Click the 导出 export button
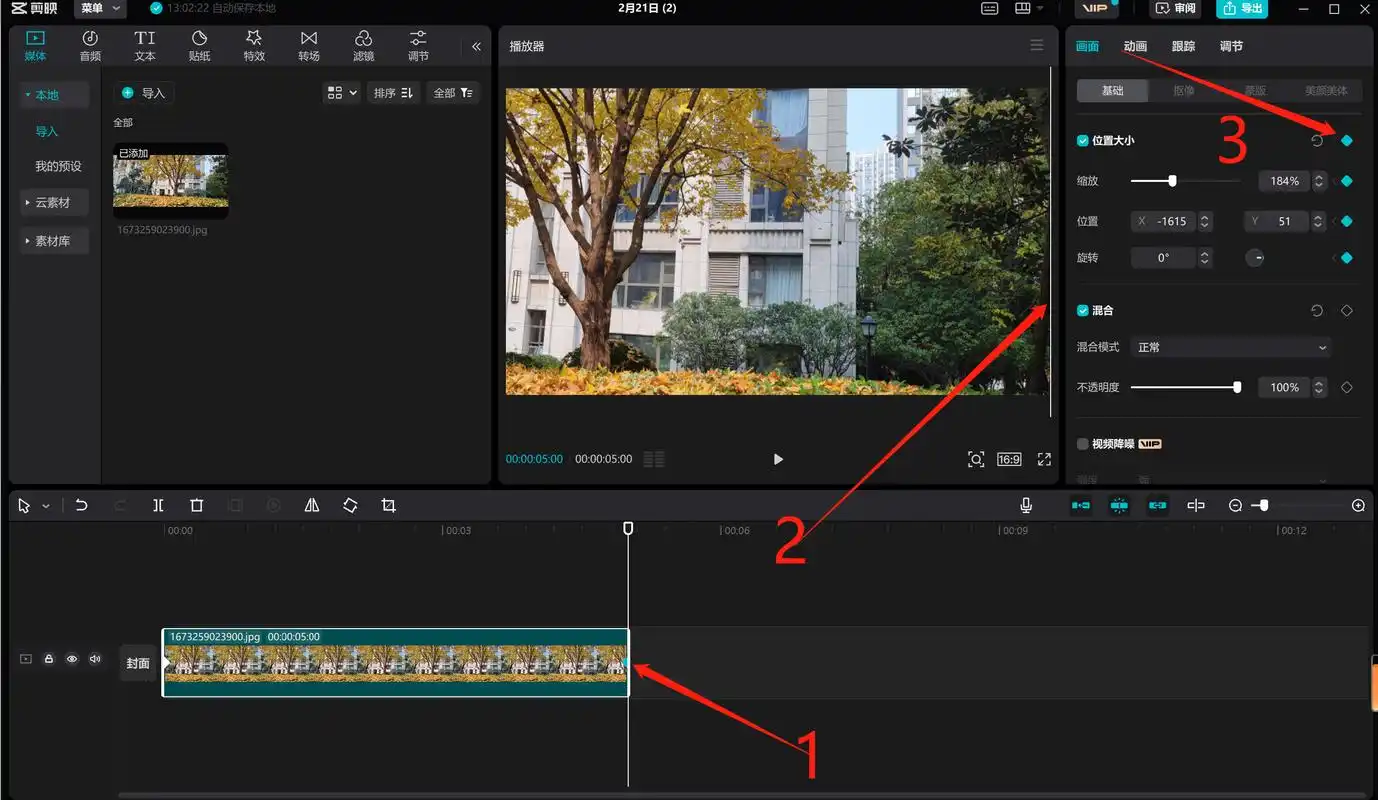The height and width of the screenshot is (800, 1378). [x=1241, y=8]
